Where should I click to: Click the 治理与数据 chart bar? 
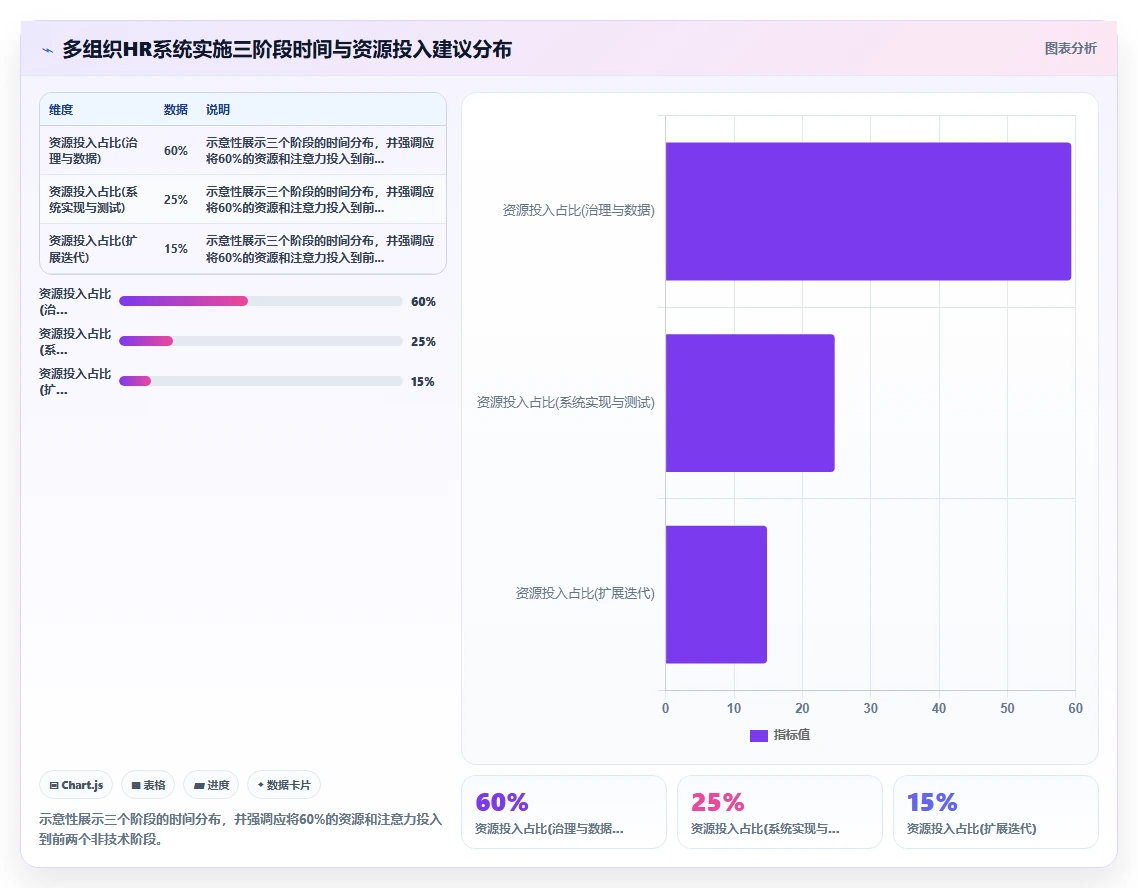(x=868, y=211)
